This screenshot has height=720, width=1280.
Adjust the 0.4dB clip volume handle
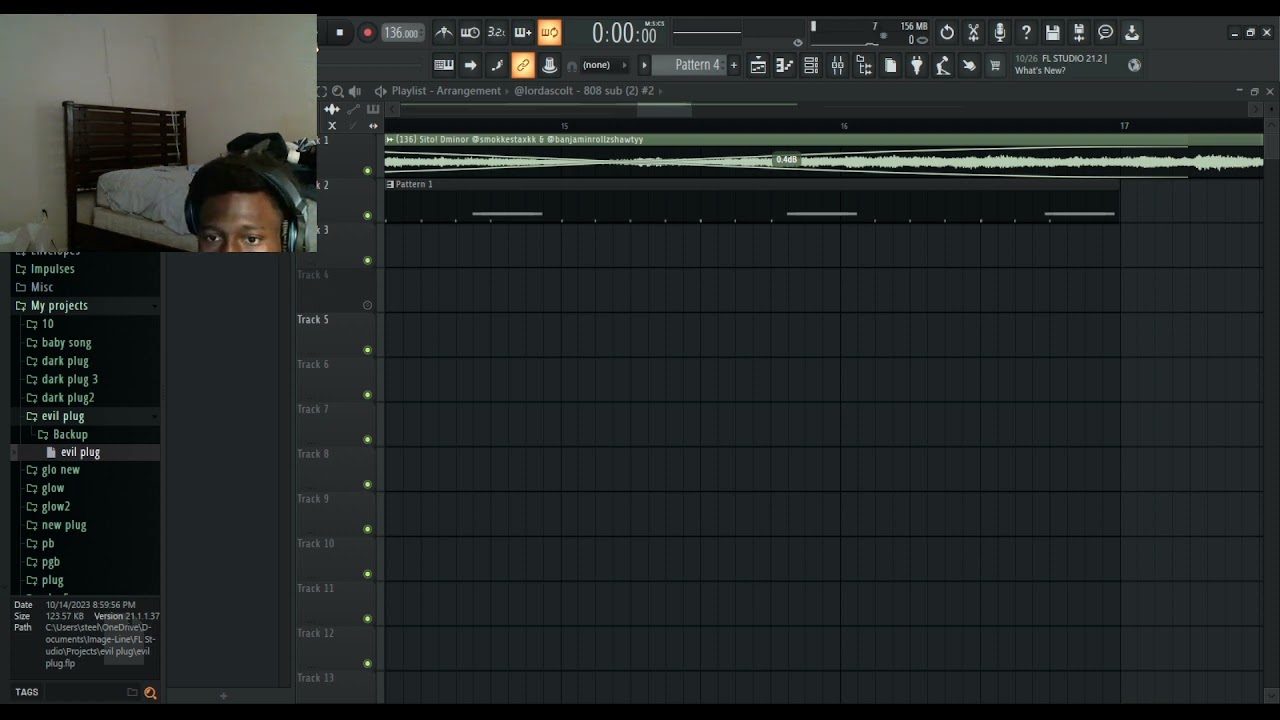point(786,160)
